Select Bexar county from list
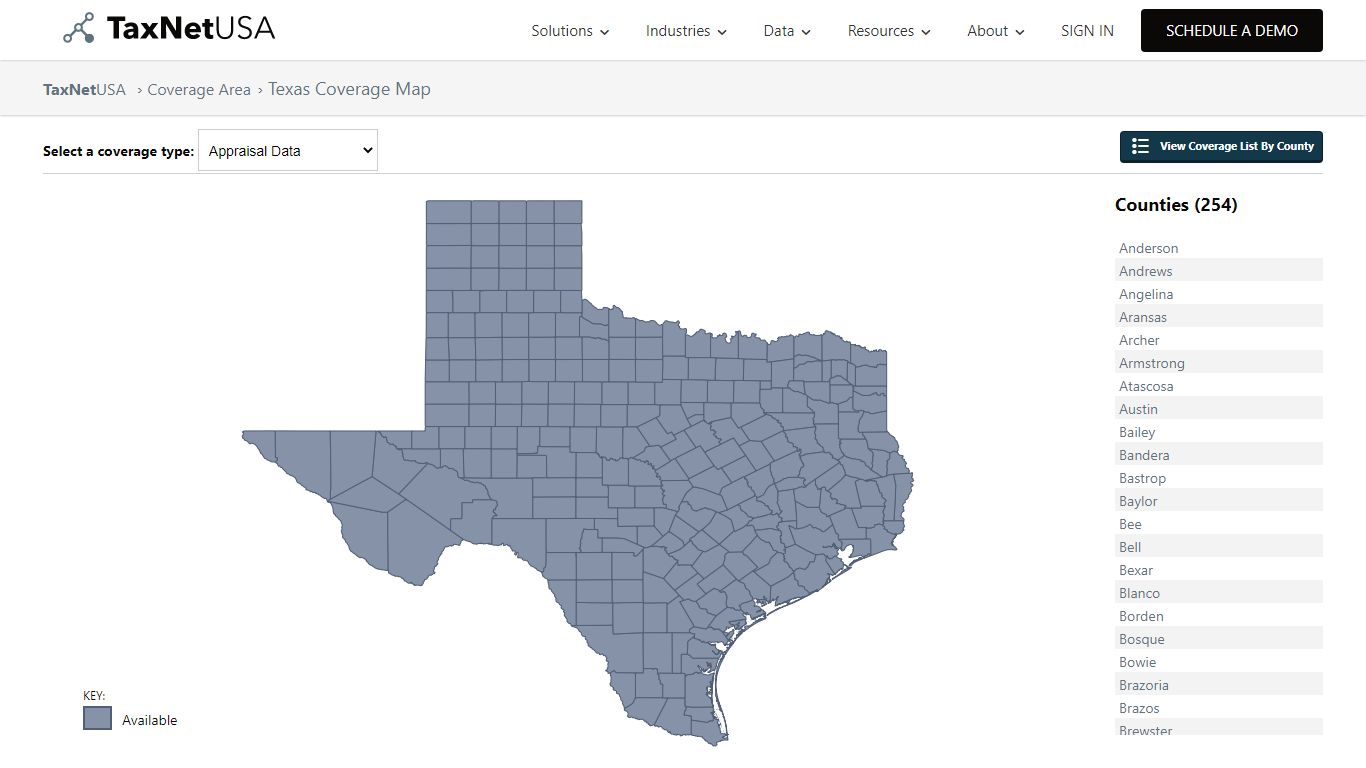 [1219, 570]
